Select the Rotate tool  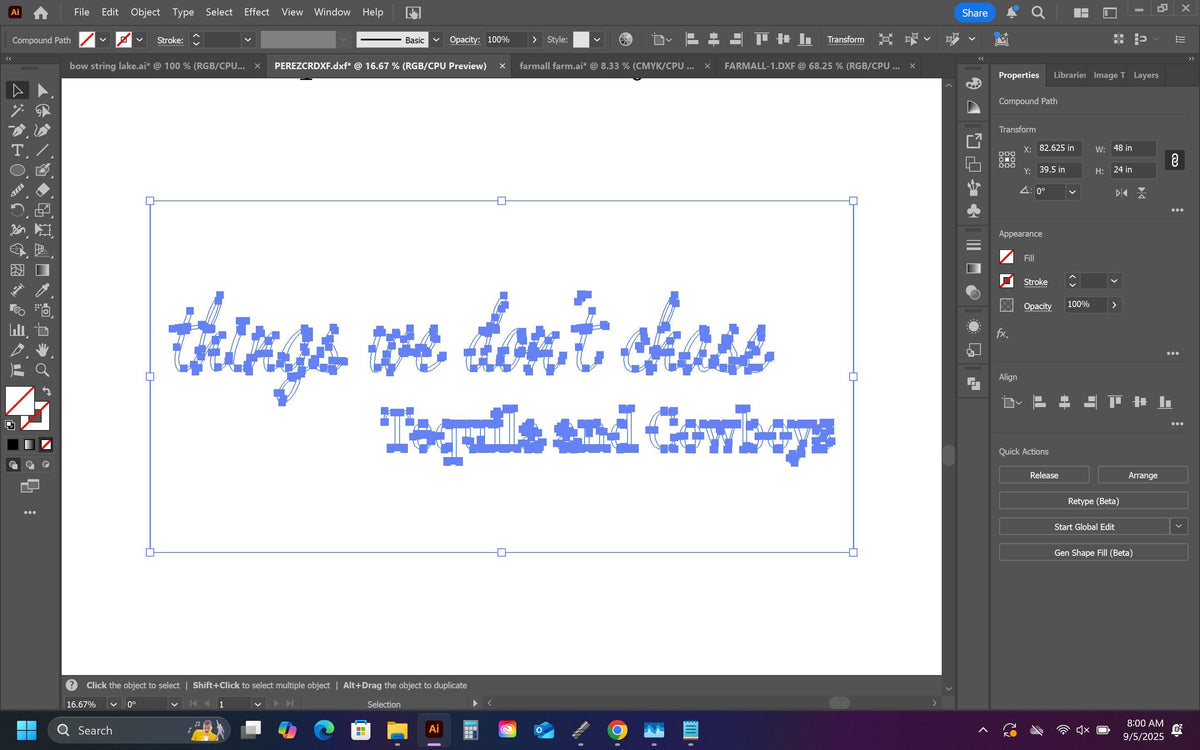pos(17,210)
